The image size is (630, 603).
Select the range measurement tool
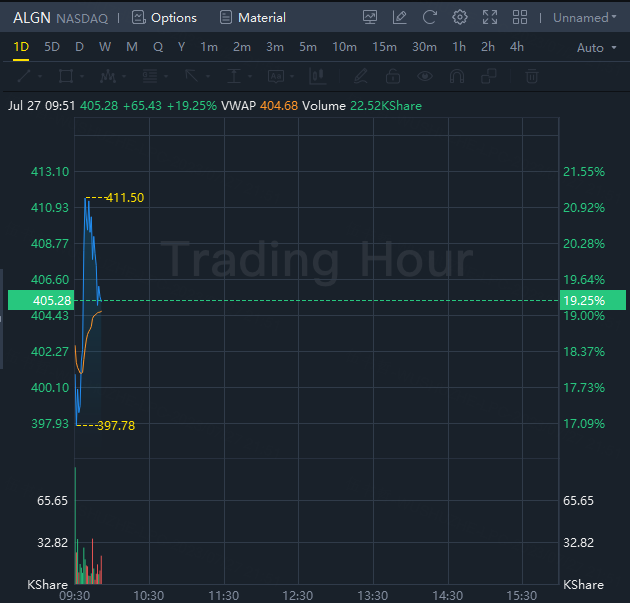coord(234,76)
